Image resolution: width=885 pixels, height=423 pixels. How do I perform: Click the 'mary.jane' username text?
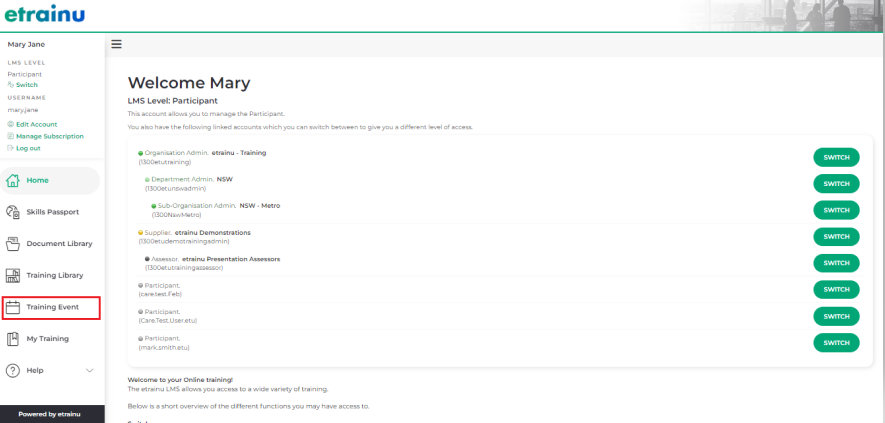(23, 110)
